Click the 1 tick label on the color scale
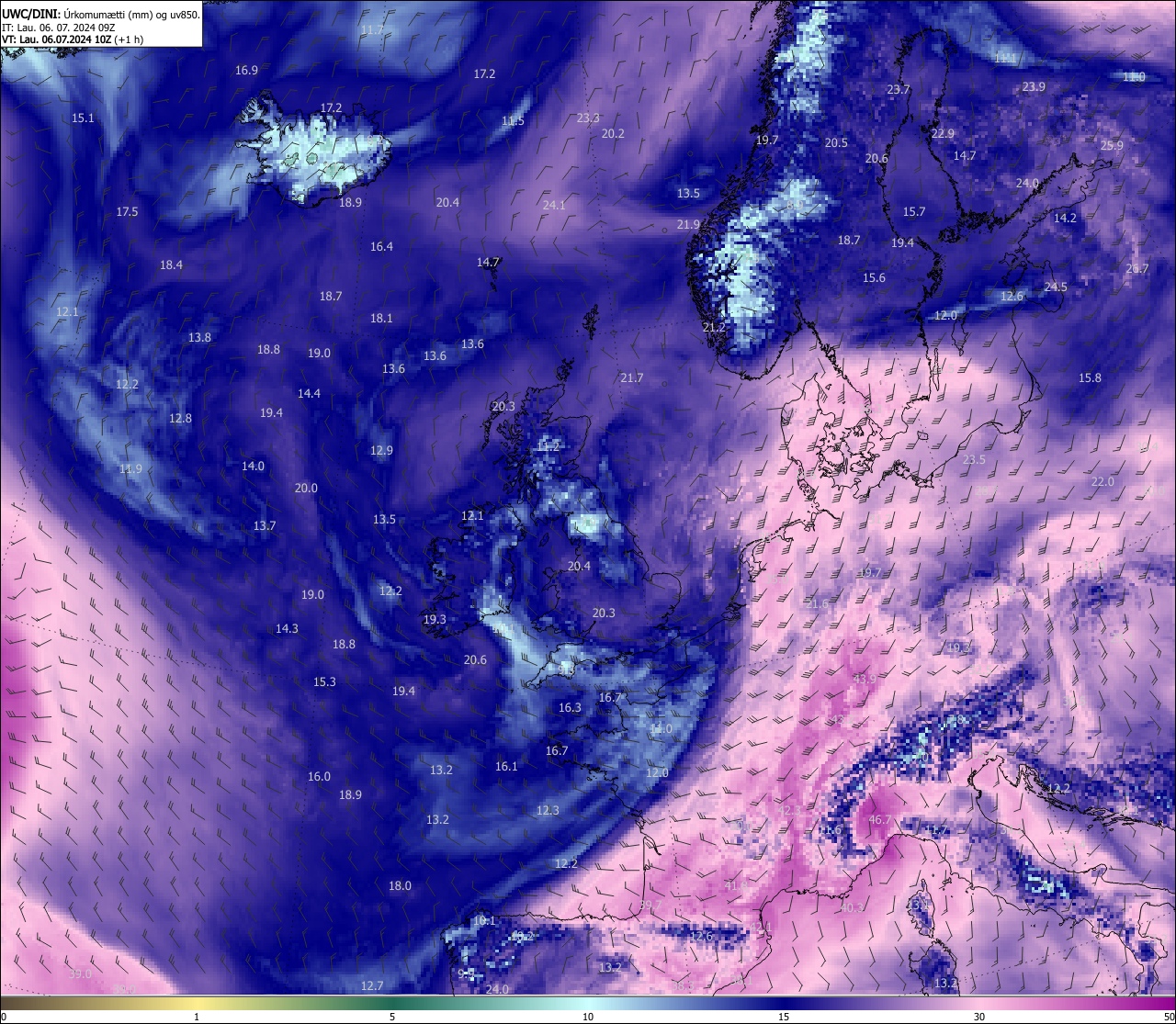 [x=197, y=1017]
